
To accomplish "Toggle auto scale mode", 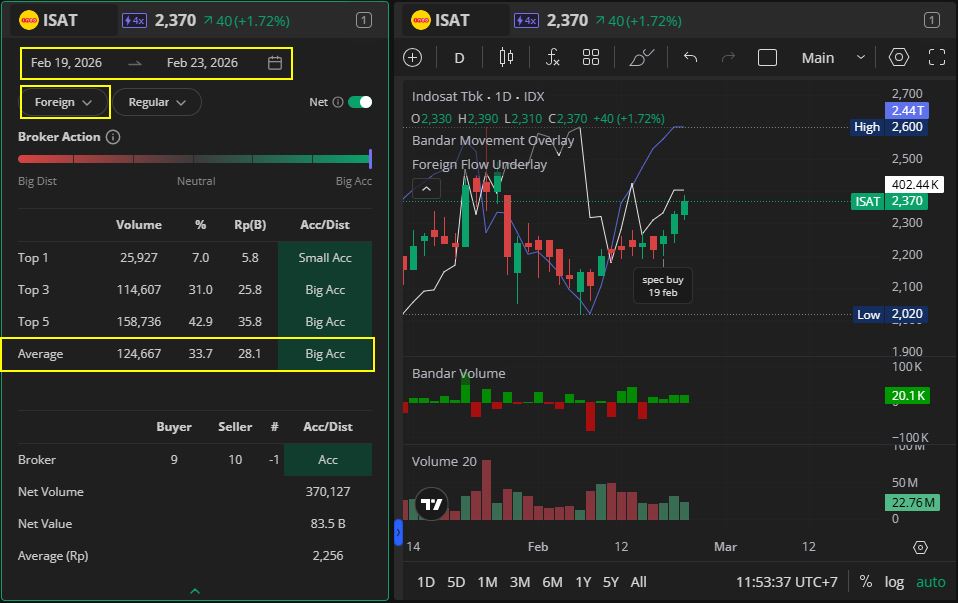I will 931,582.
